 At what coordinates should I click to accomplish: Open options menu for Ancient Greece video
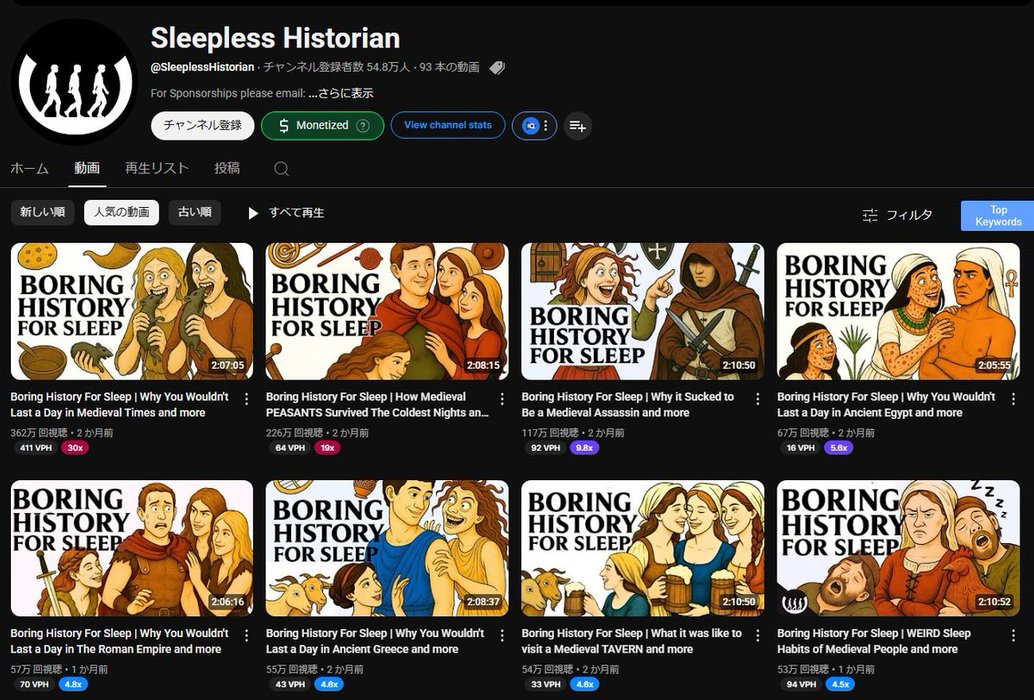[502, 635]
